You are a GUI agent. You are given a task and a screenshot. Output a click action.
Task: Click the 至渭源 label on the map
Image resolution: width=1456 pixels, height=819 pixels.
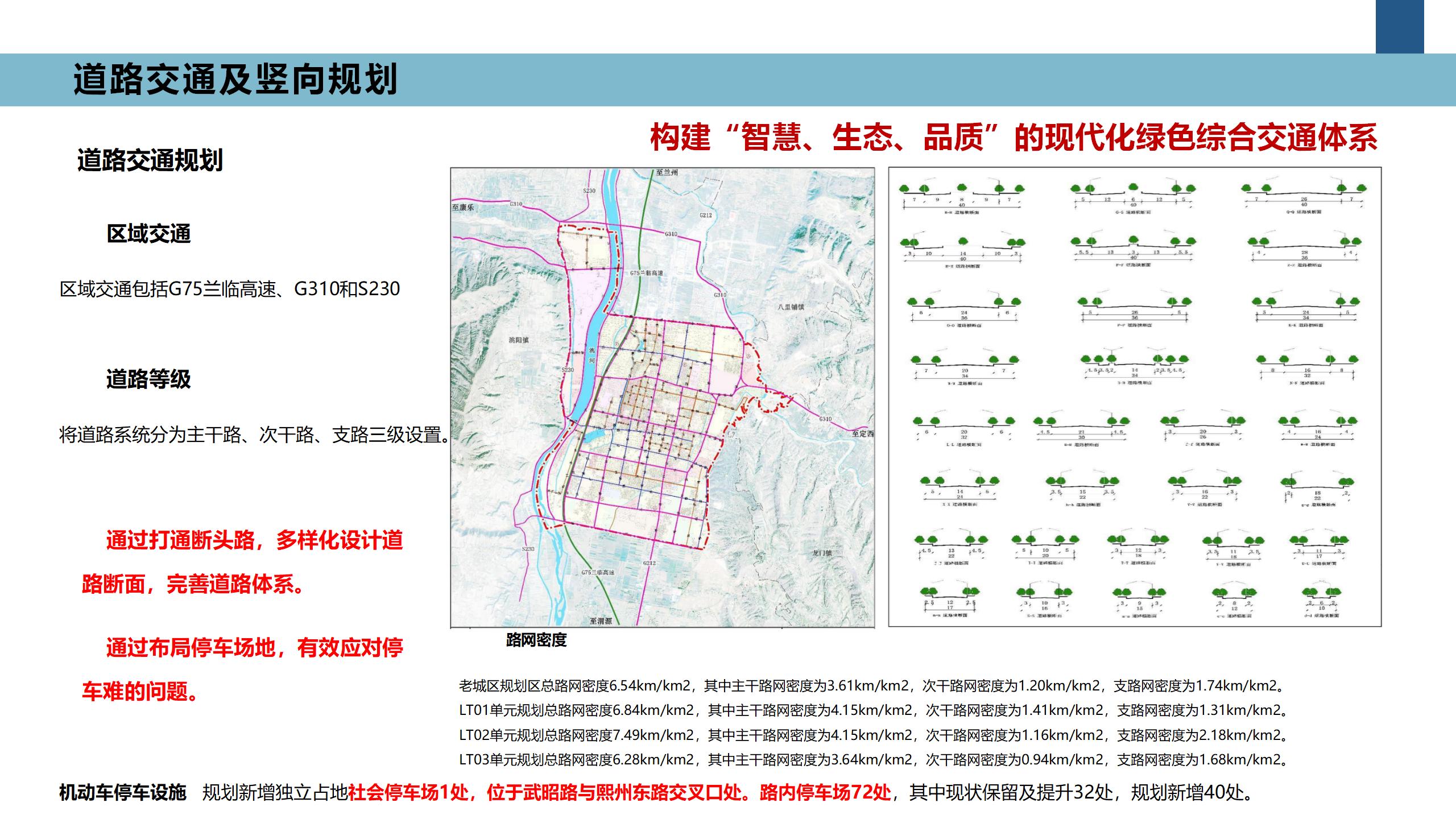pos(601,621)
